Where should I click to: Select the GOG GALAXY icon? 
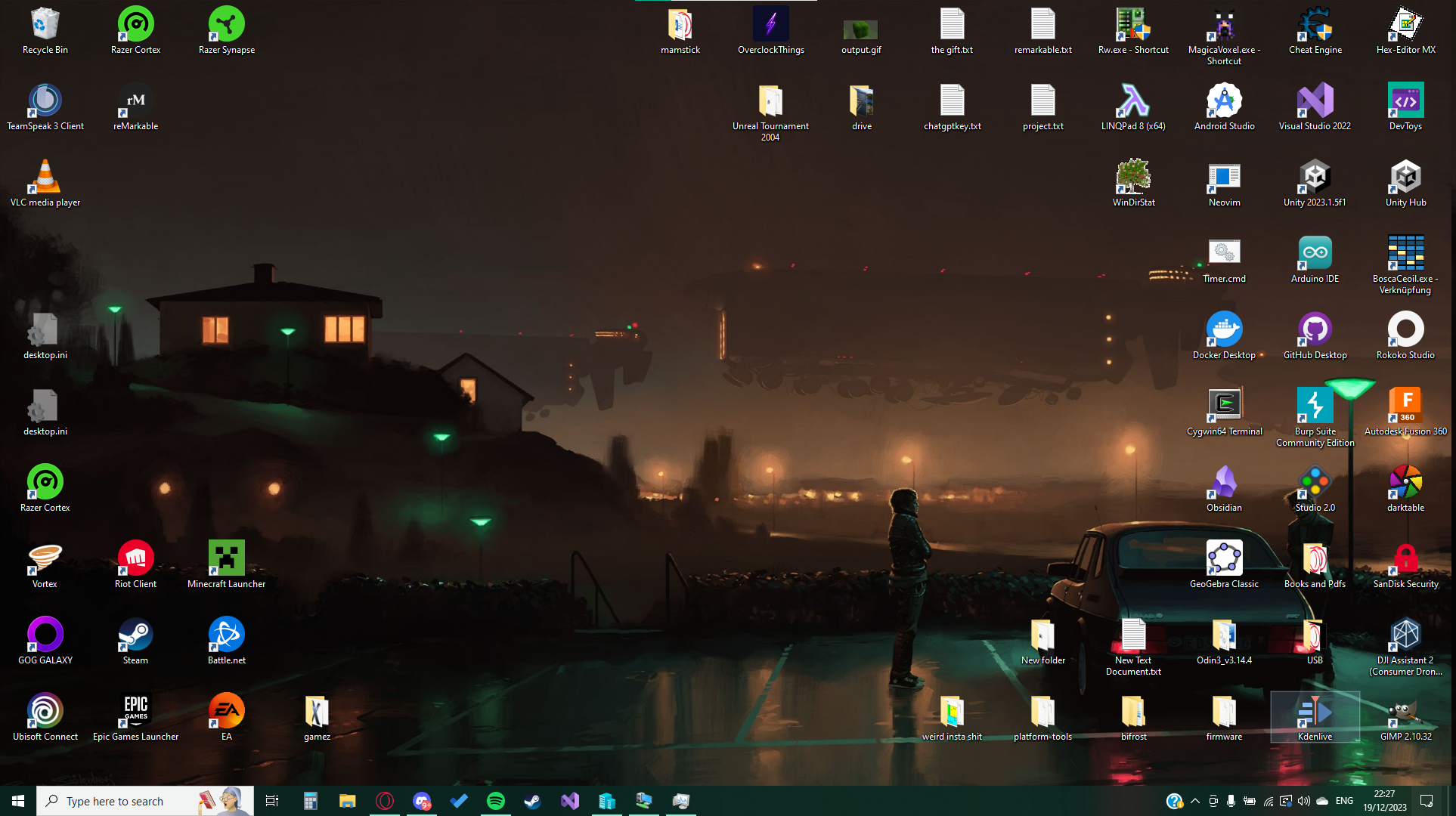pos(45,641)
